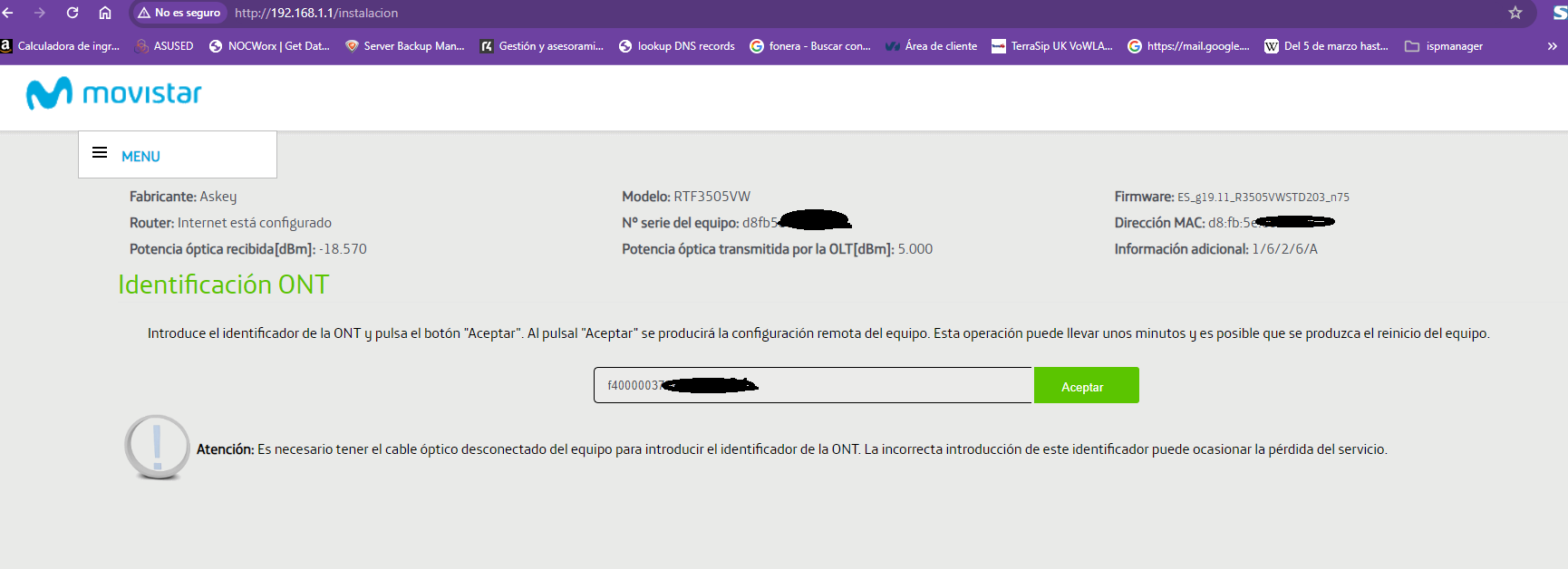1568x569 pixels.
Task: Go to the browser home page icon
Action: [x=105, y=13]
